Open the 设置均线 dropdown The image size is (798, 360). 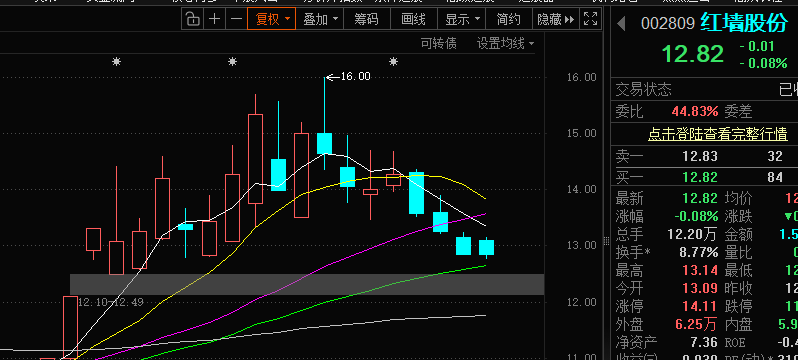coord(505,44)
